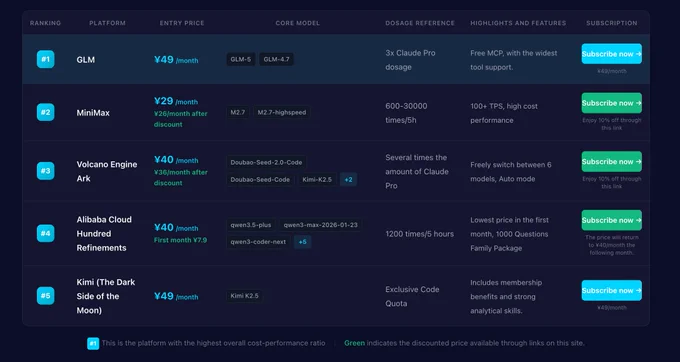
Task: Click the Exclusive Code Quota text
Action: point(412,296)
